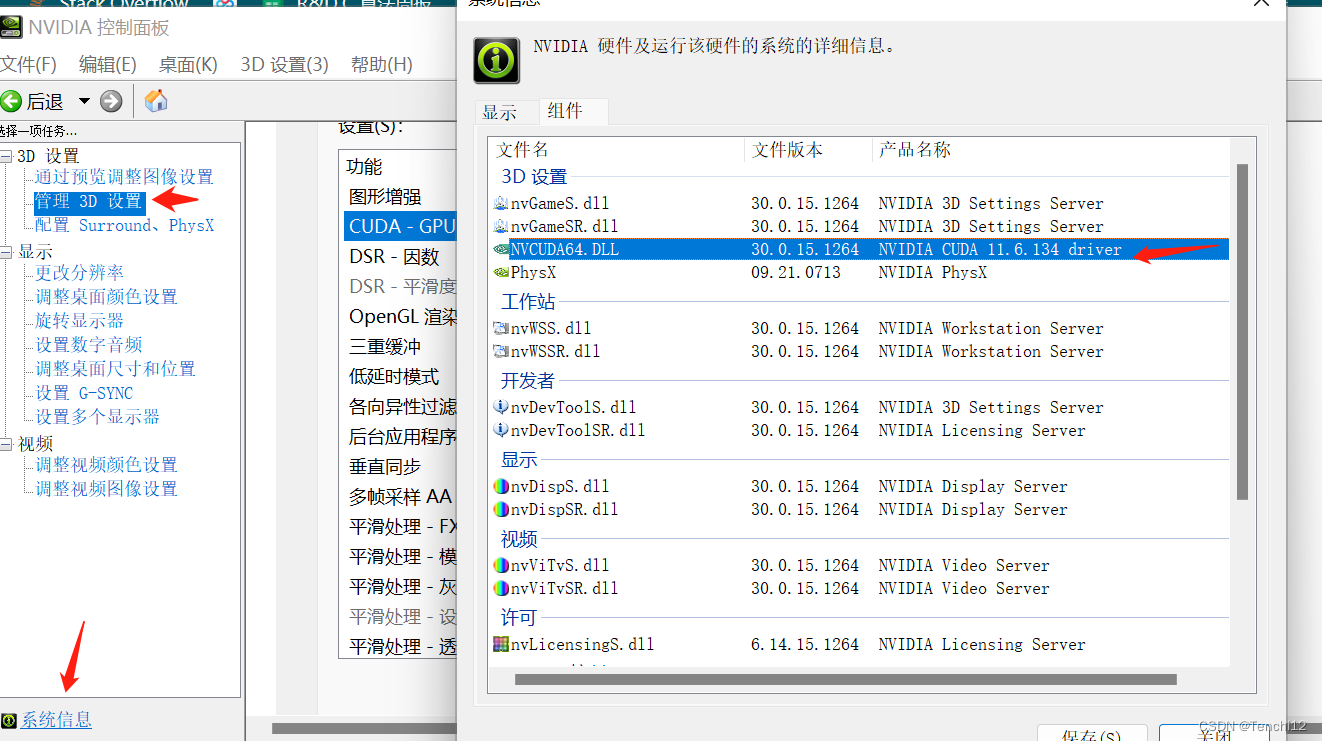This screenshot has width=1322, height=741.
Task: Open the 编辑(E) menu
Action: (108, 65)
